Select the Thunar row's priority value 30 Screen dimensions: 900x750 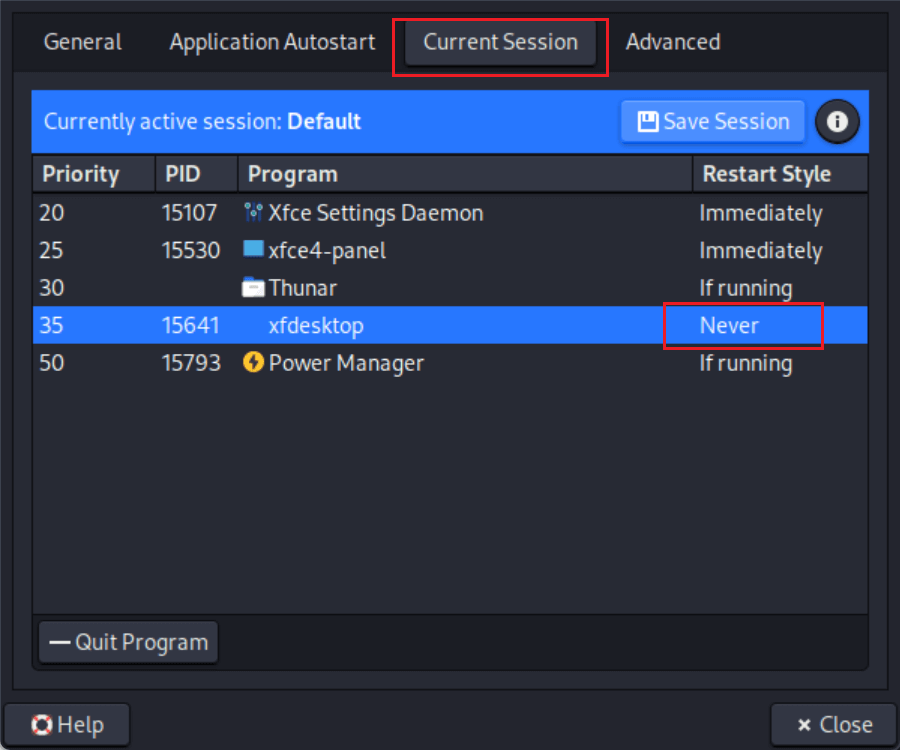(x=52, y=288)
